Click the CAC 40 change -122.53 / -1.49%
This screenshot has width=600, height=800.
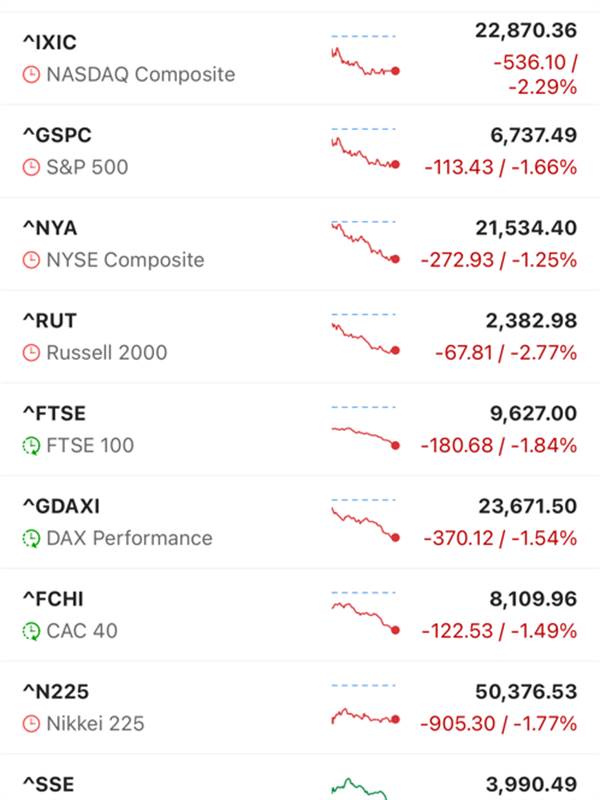point(500,631)
